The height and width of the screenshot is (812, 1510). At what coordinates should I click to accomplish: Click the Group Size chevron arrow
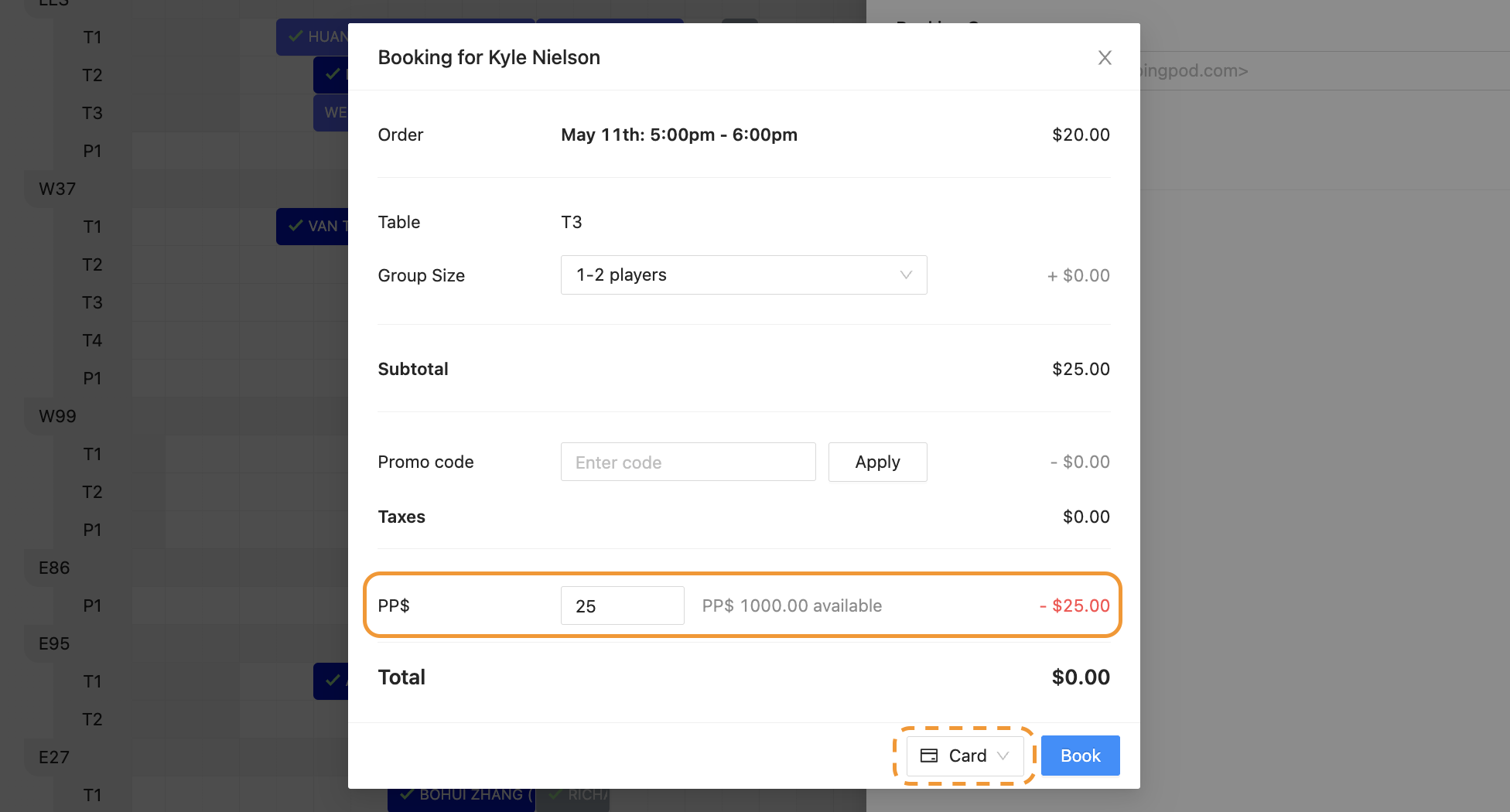pos(906,275)
